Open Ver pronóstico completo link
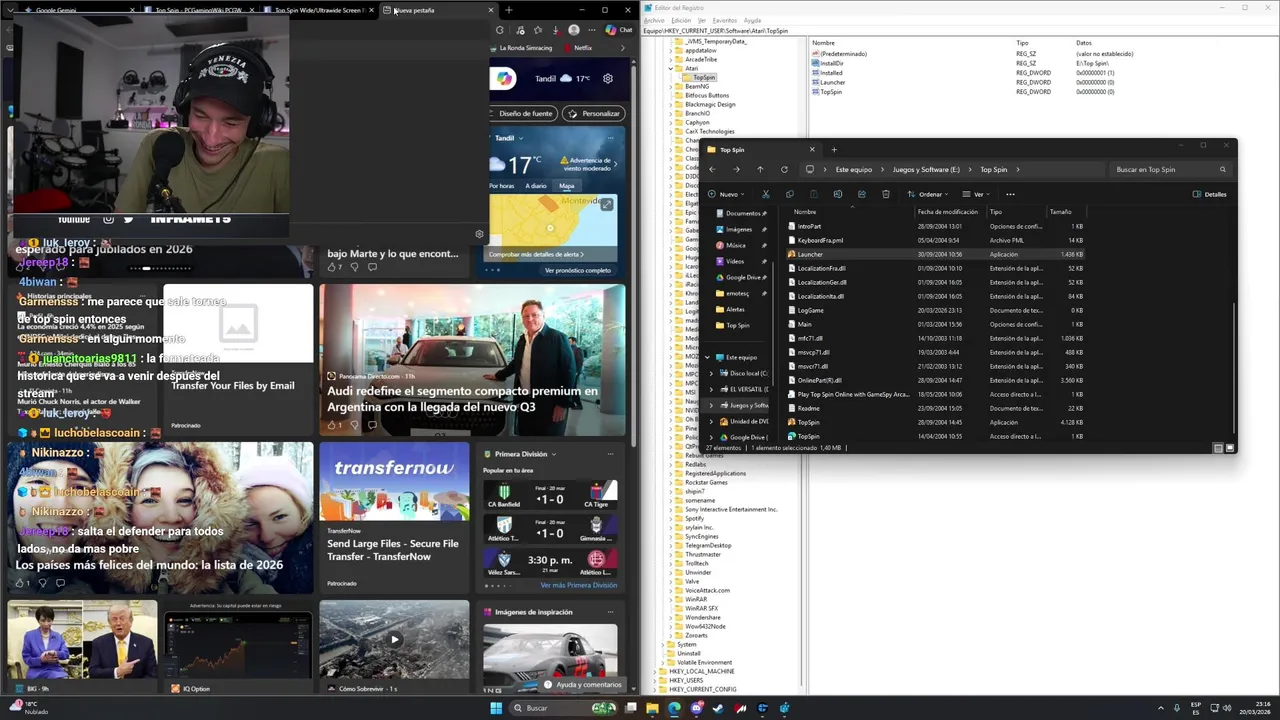This screenshot has height=720, width=1280. (x=578, y=270)
